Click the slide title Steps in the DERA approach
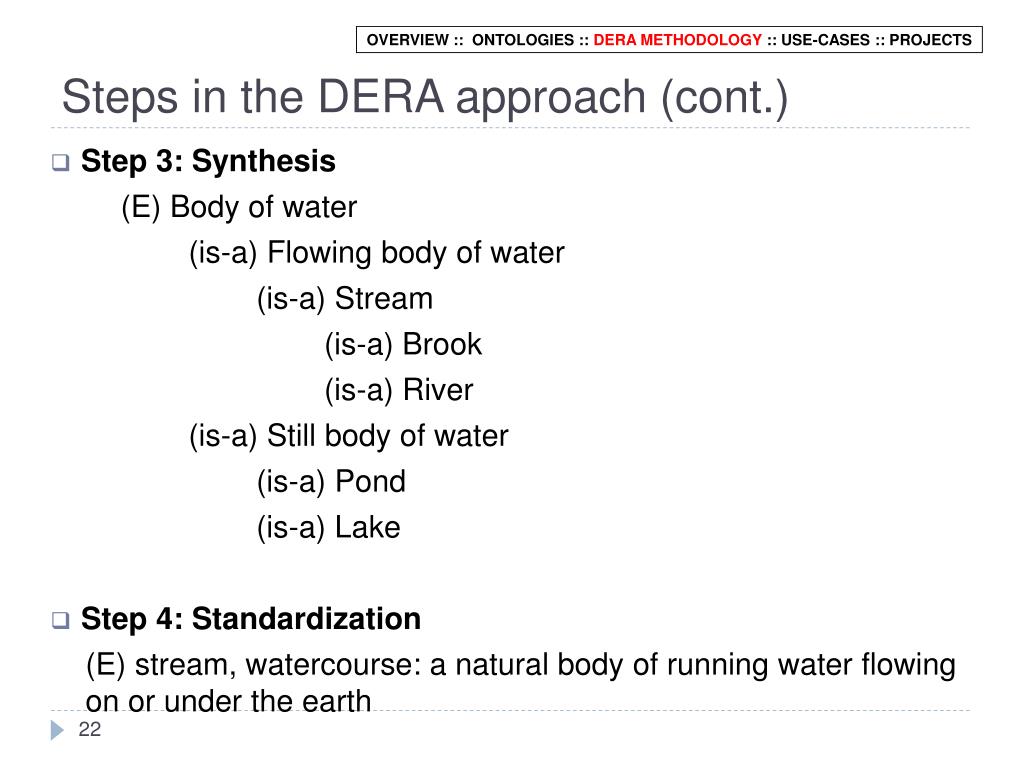Screen dimensions: 1023x767 point(425,97)
